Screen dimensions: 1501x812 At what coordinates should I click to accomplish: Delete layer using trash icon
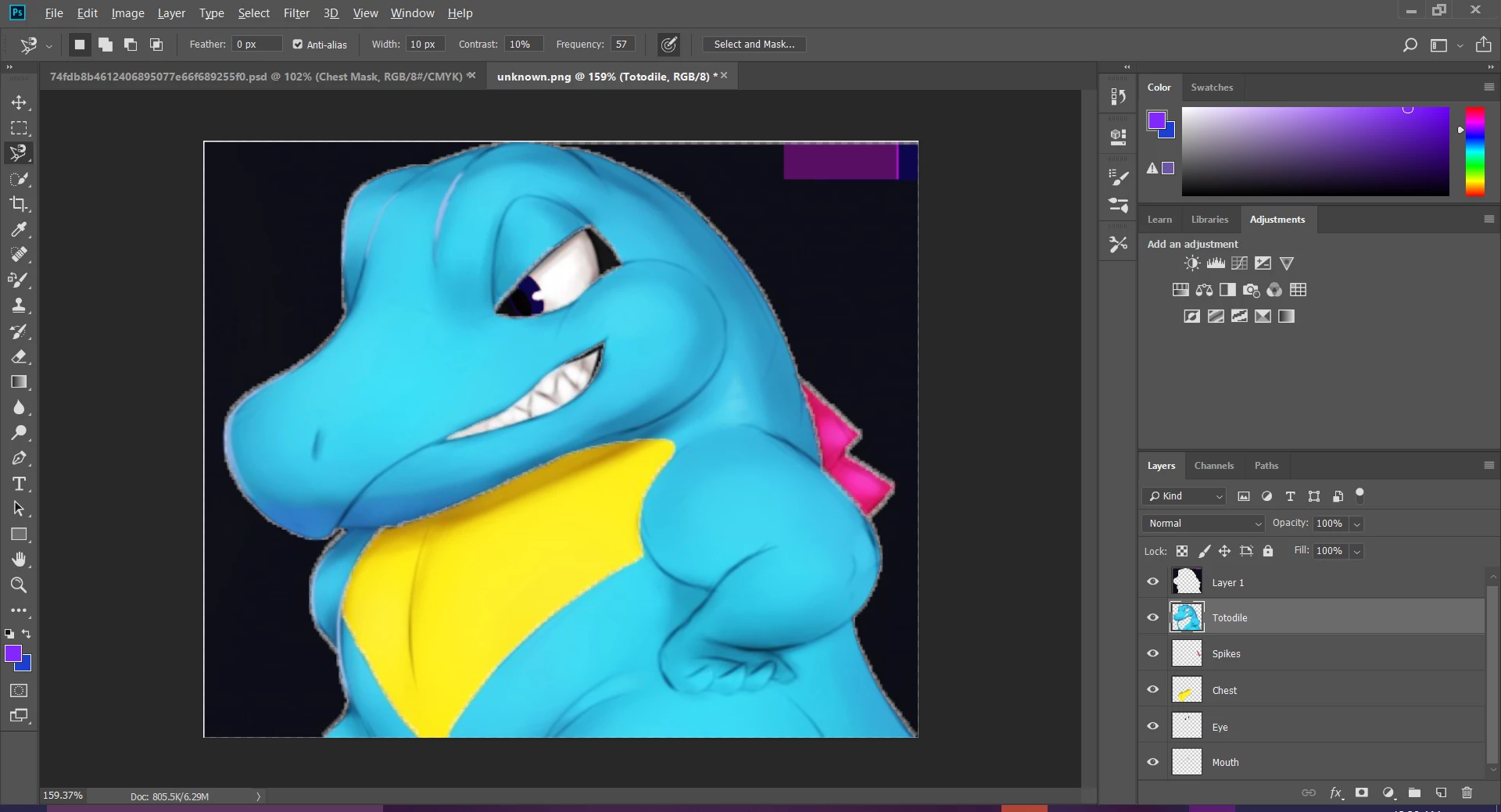(x=1467, y=792)
